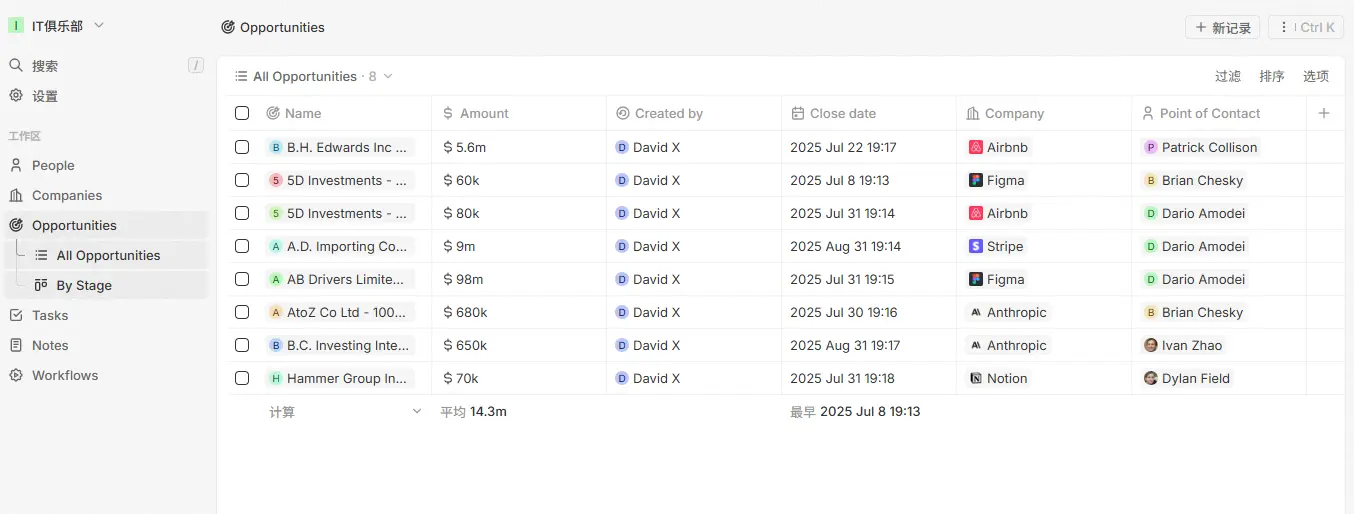Screen dimensions: 1354x514
Task: Click the Notes icon in sidebar
Action: pos(16,346)
